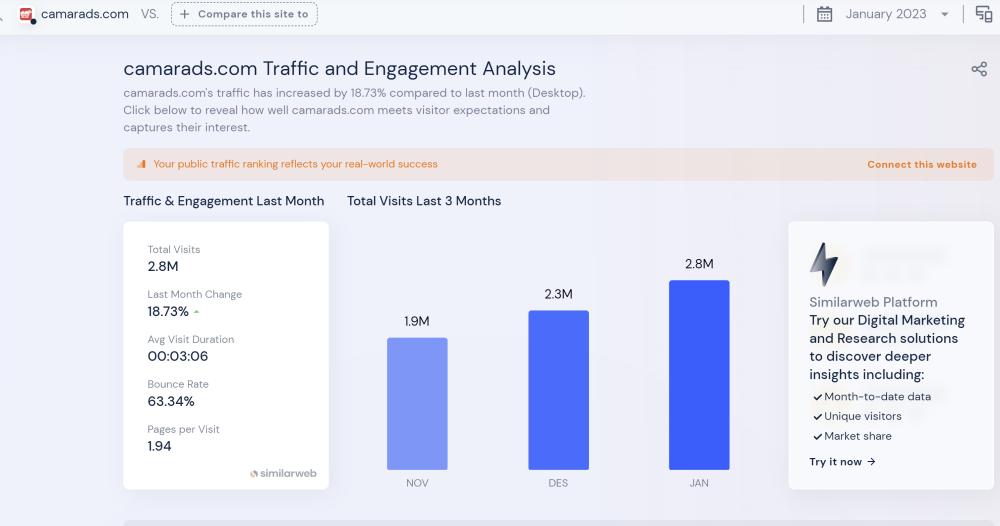The image size is (1000, 526).
Task: Click the checkmark next to Month-to-date data
Action: point(817,397)
